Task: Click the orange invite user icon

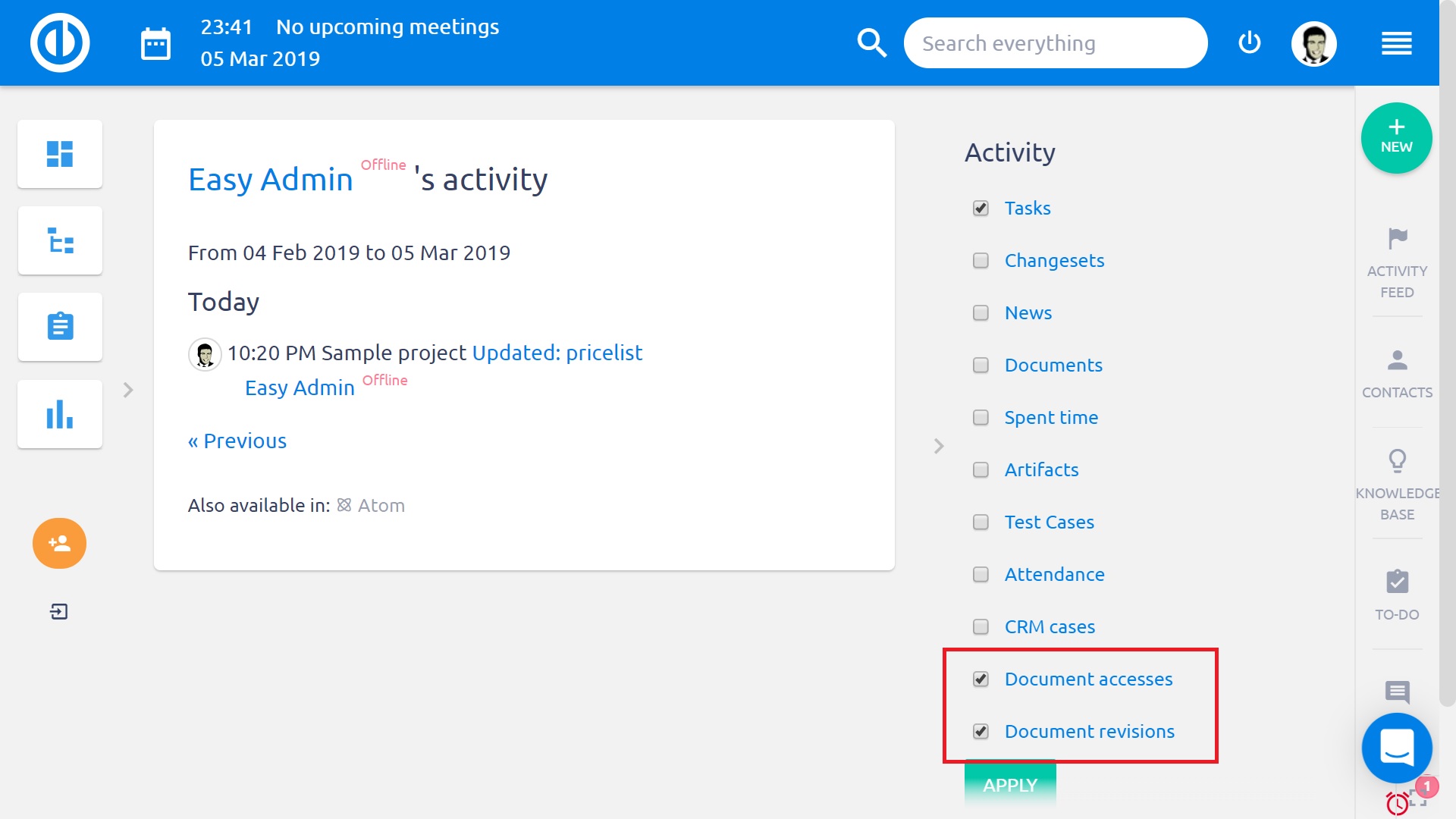Action: point(58,543)
